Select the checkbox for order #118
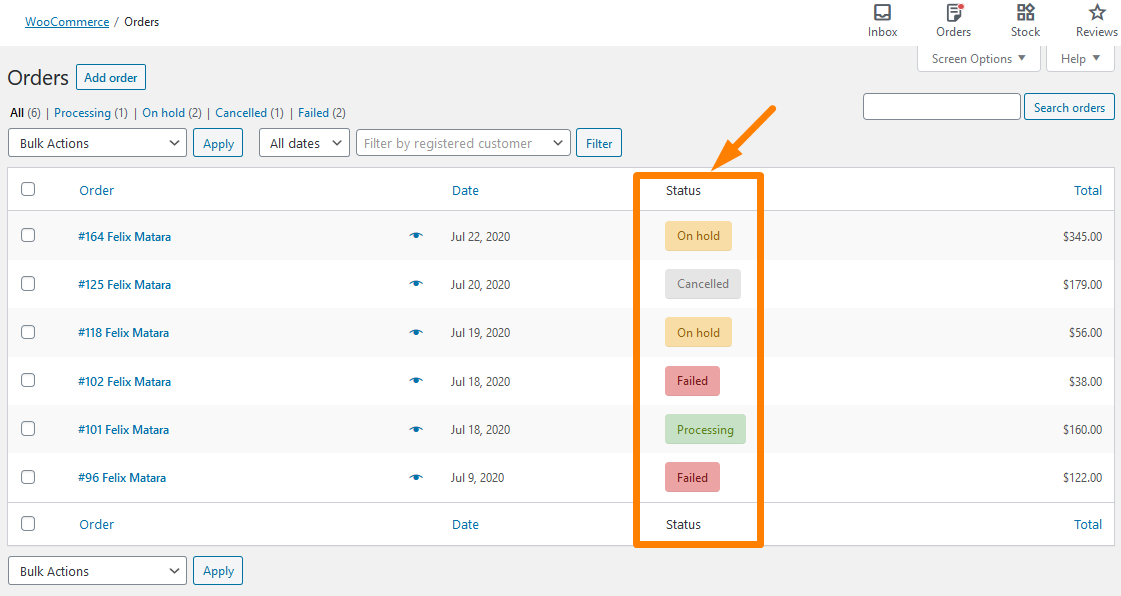The image size is (1121, 596). point(28,332)
